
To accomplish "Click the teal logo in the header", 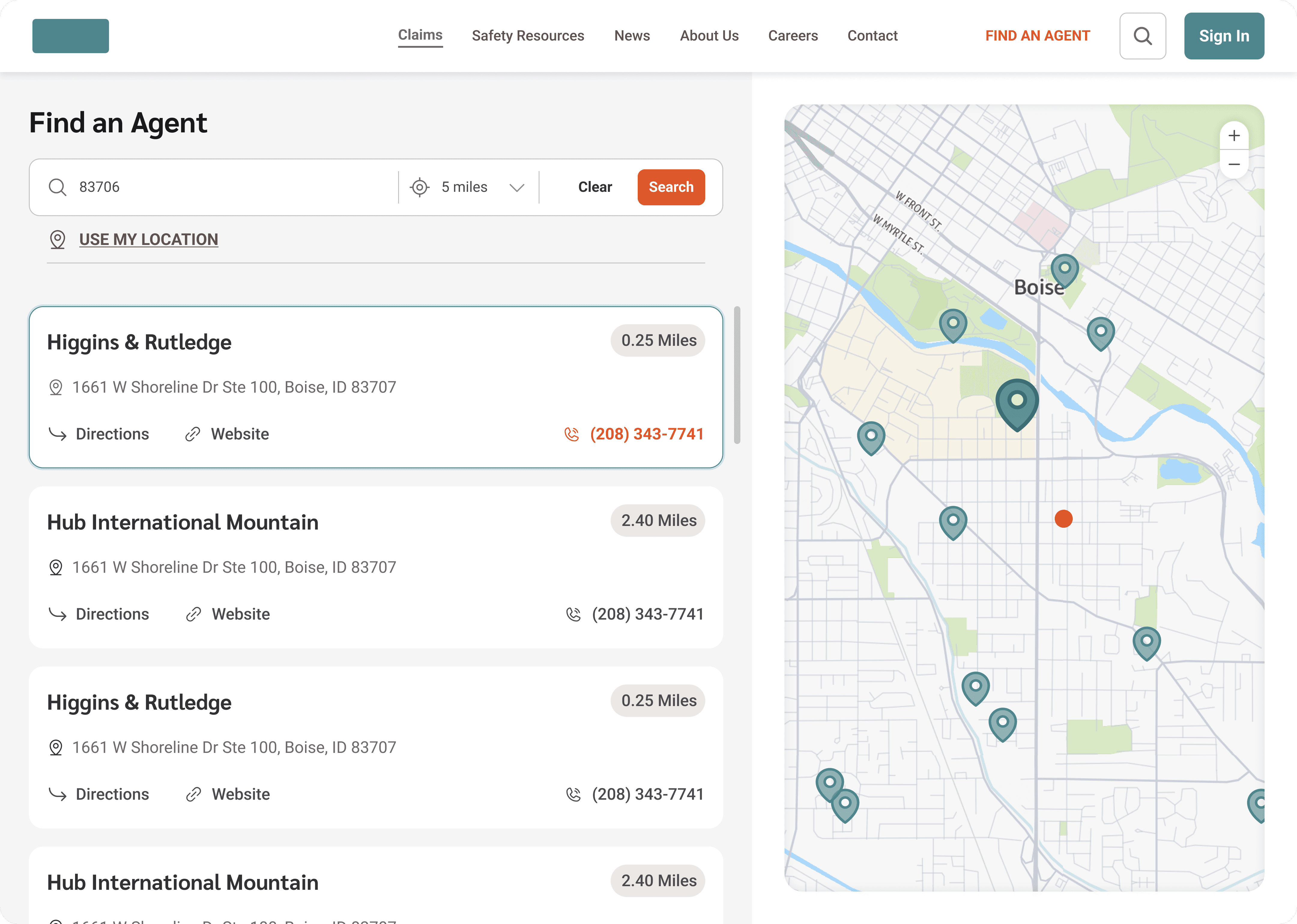I will (x=71, y=36).
